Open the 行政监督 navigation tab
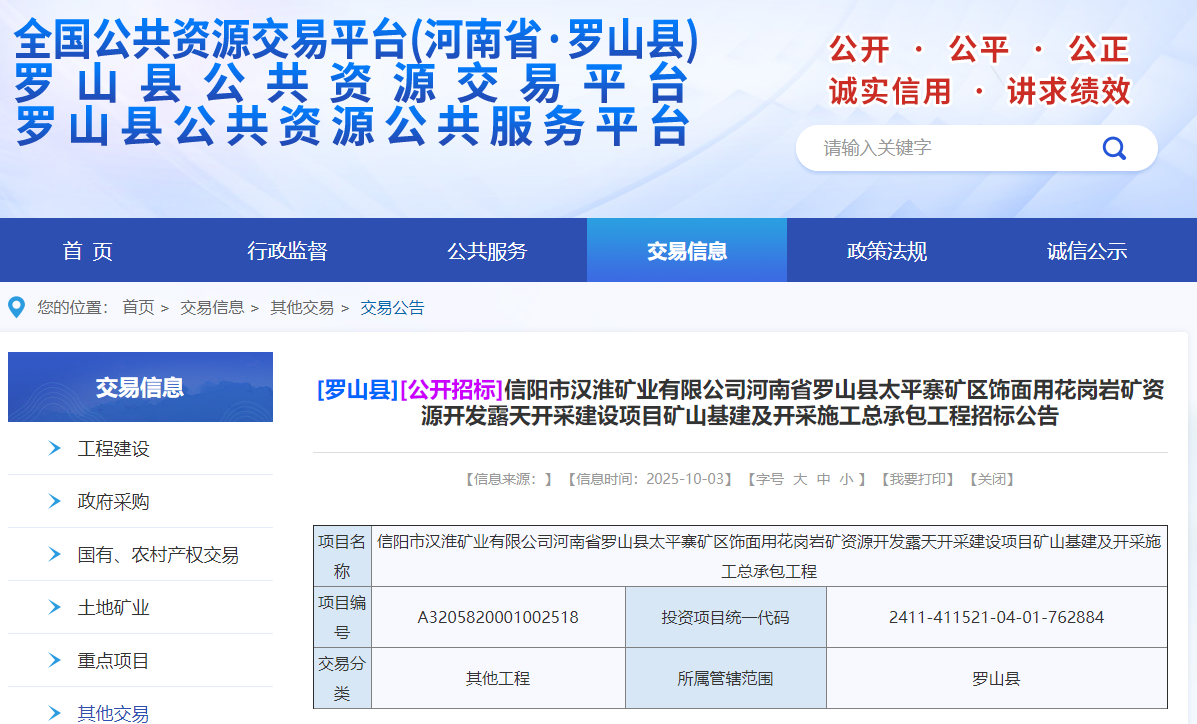Screen dimensions: 1197x724 287,251
